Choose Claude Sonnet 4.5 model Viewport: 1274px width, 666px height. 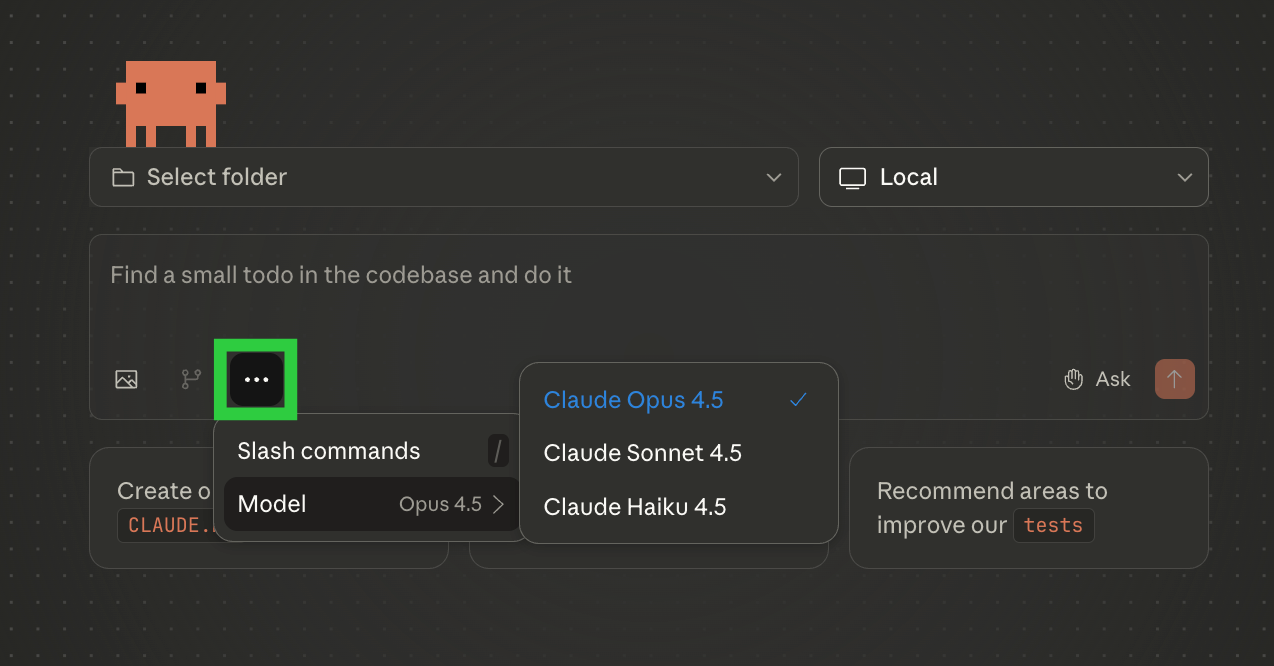[642, 453]
